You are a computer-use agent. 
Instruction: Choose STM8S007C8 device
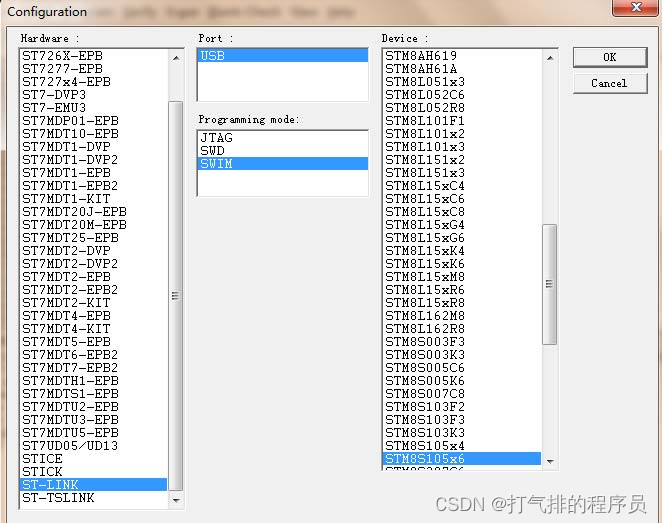462,393
